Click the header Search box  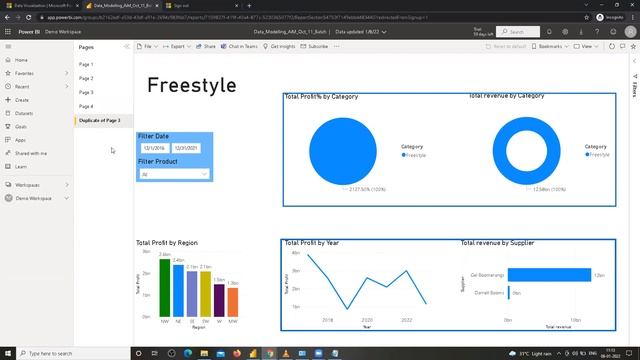point(518,31)
